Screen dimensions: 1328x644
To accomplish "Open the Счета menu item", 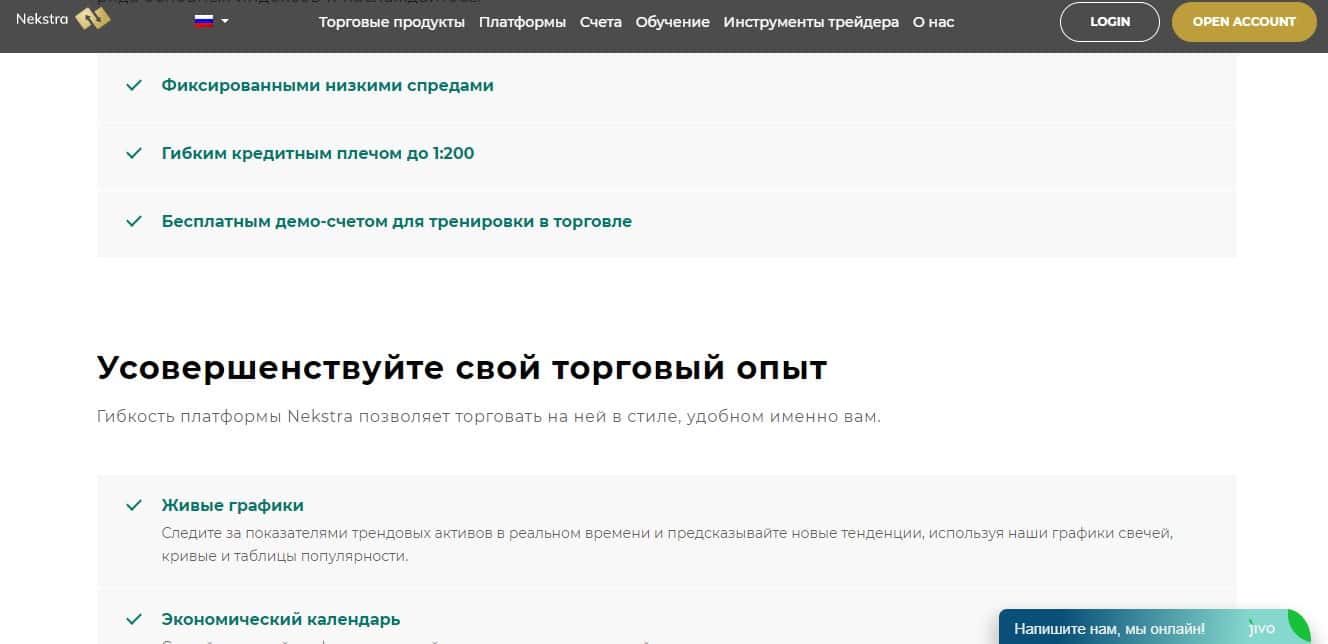I will (600, 22).
